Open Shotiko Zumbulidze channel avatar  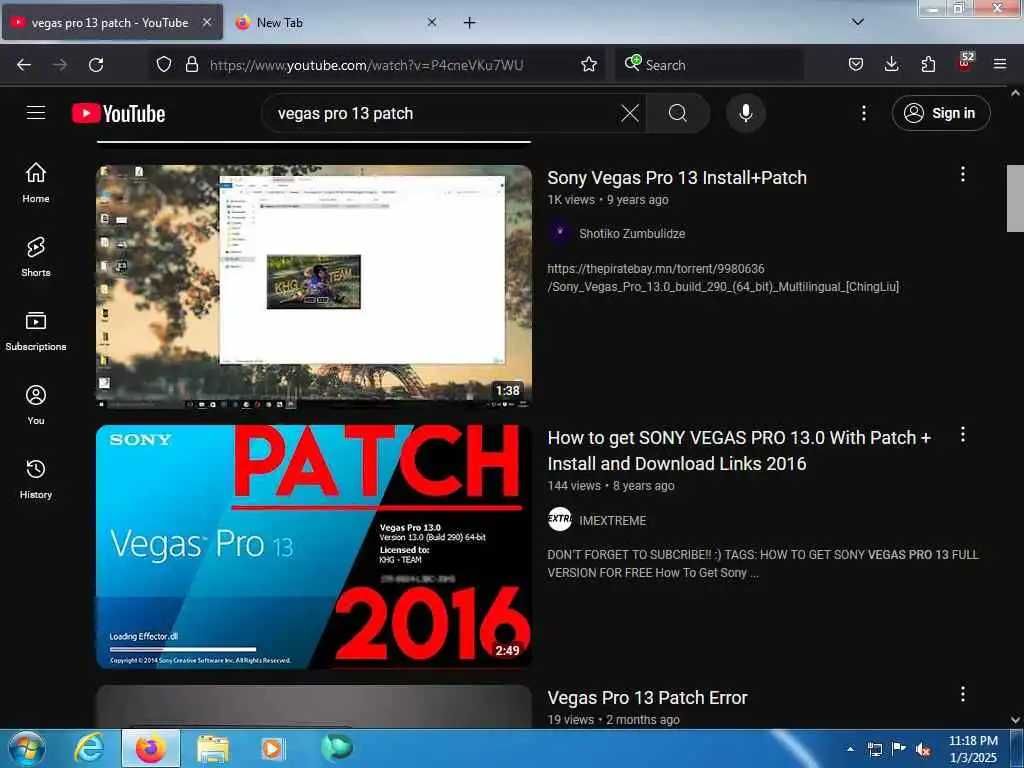tap(560, 233)
